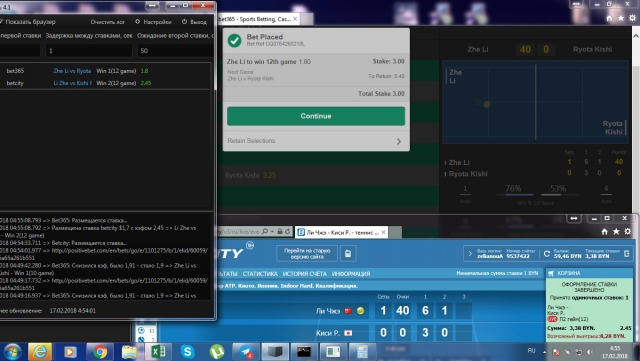This screenshot has width=640, height=361.
Task: Click RU language indicator in taskbar
Action: (x=531, y=350)
